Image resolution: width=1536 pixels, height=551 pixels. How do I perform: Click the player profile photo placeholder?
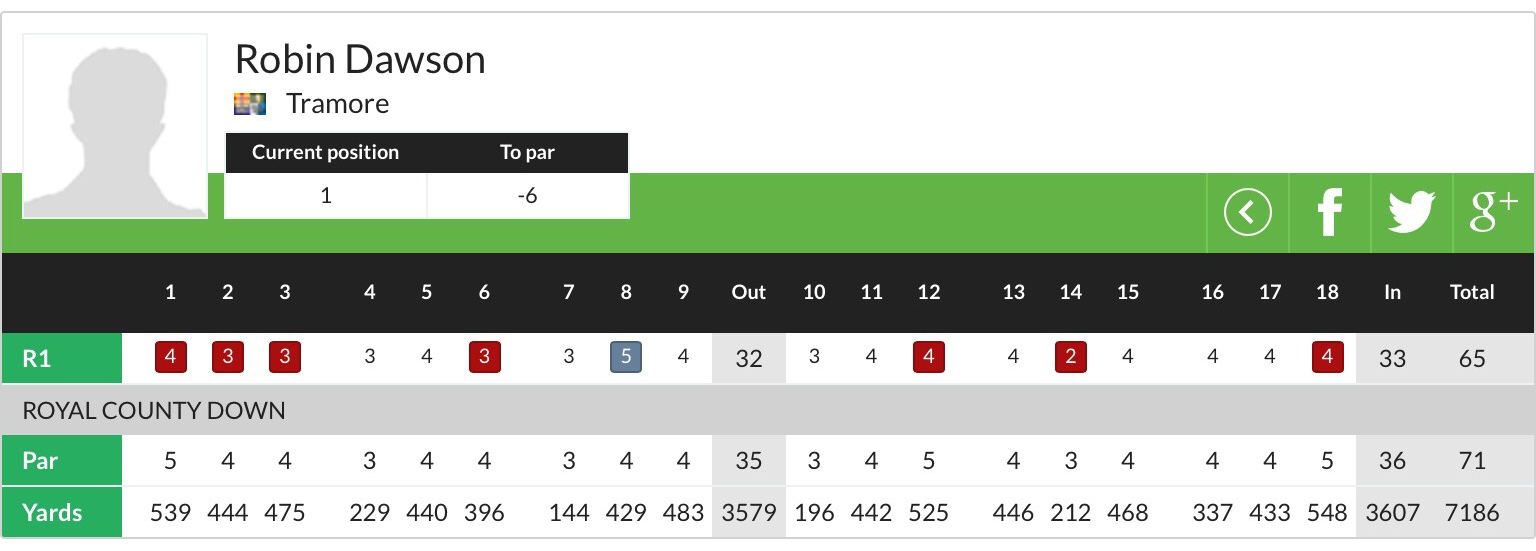click(115, 126)
